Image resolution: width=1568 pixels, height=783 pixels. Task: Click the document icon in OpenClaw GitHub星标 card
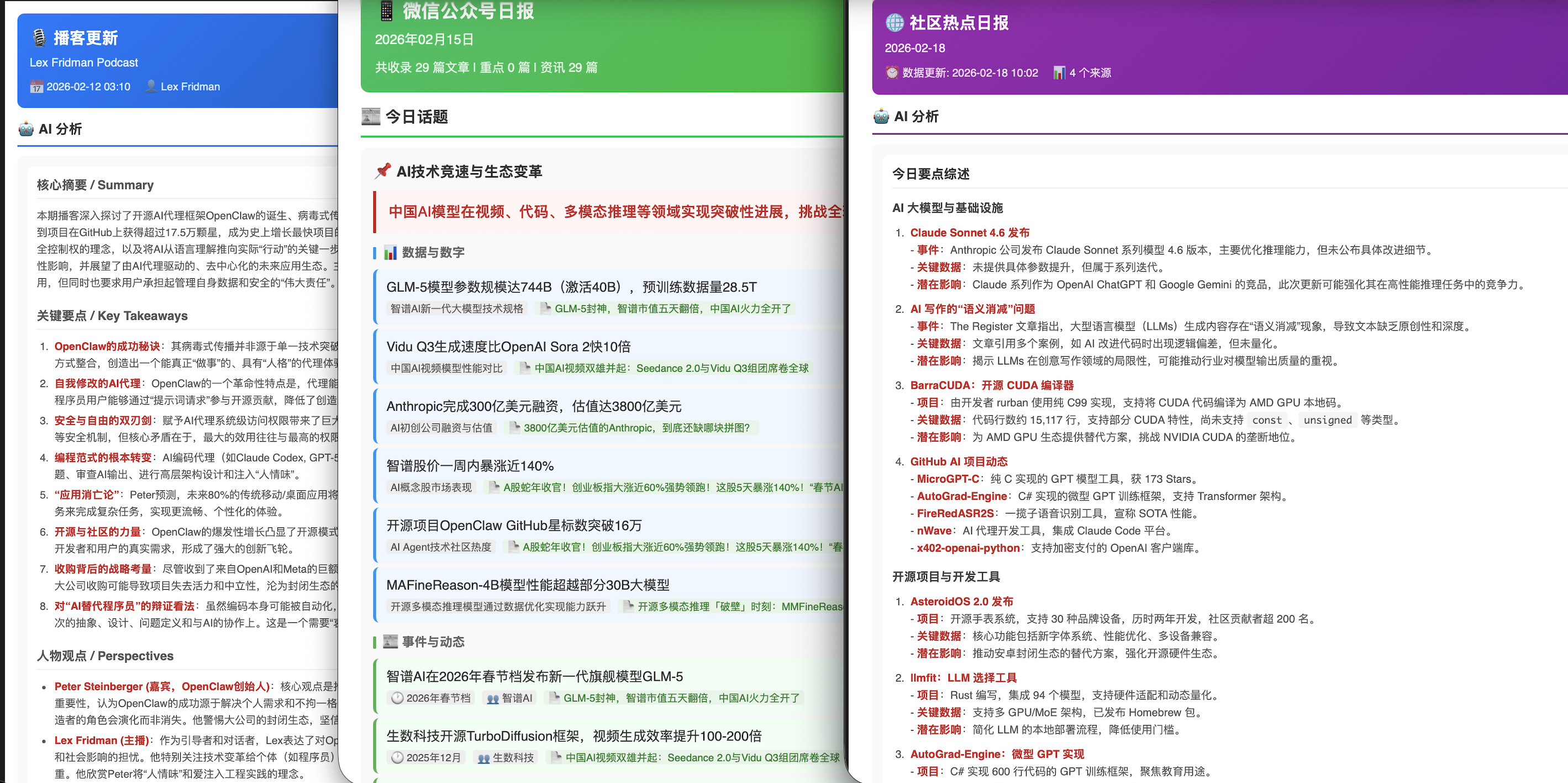[514, 547]
